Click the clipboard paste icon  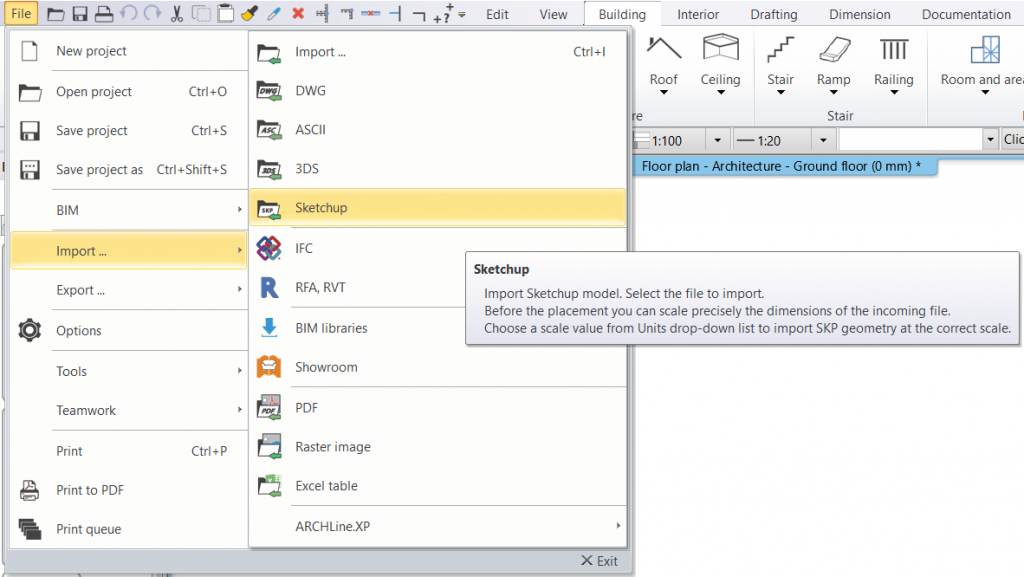pyautogui.click(x=225, y=13)
